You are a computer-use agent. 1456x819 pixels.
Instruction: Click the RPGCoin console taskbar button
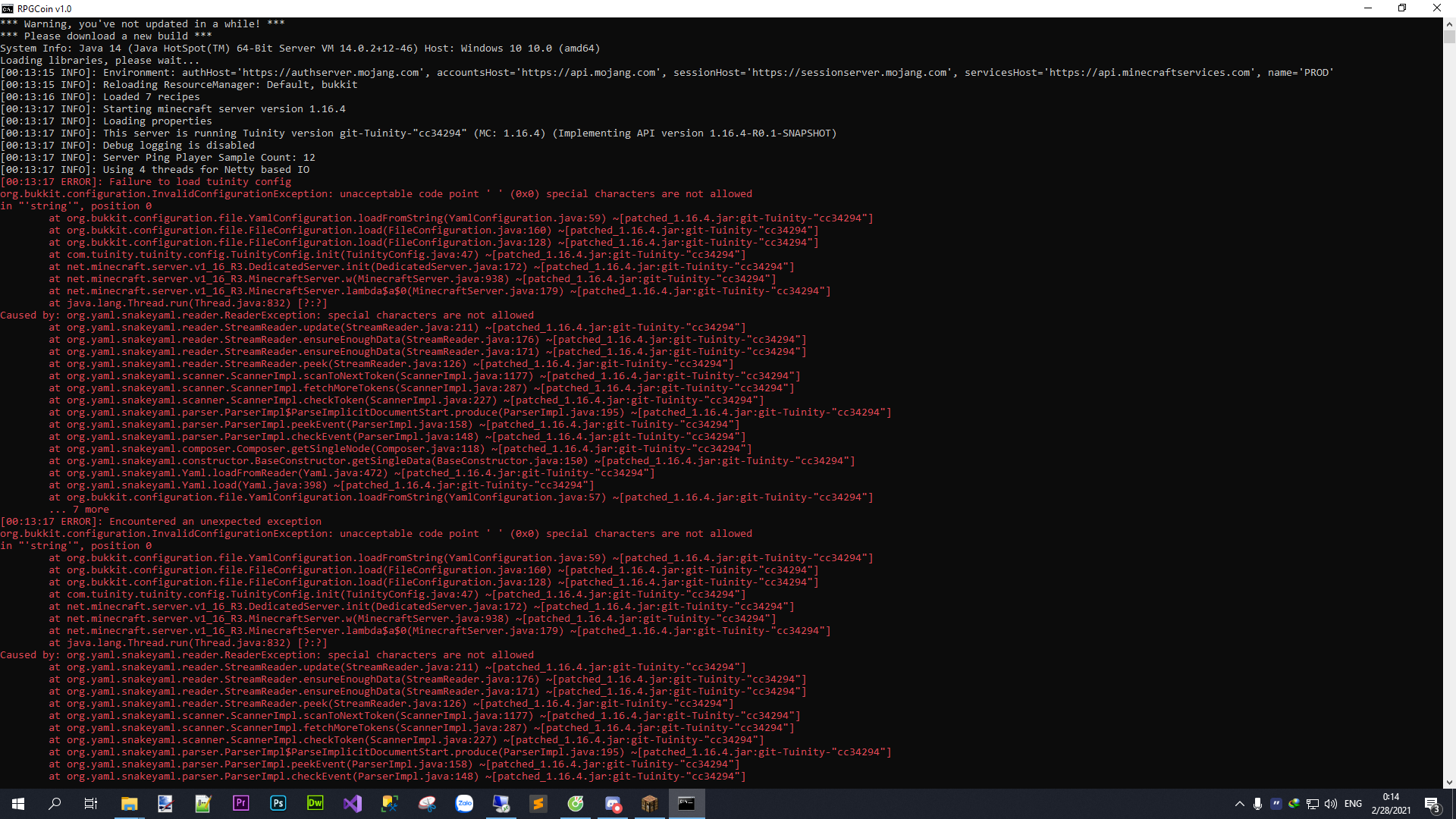(687, 804)
